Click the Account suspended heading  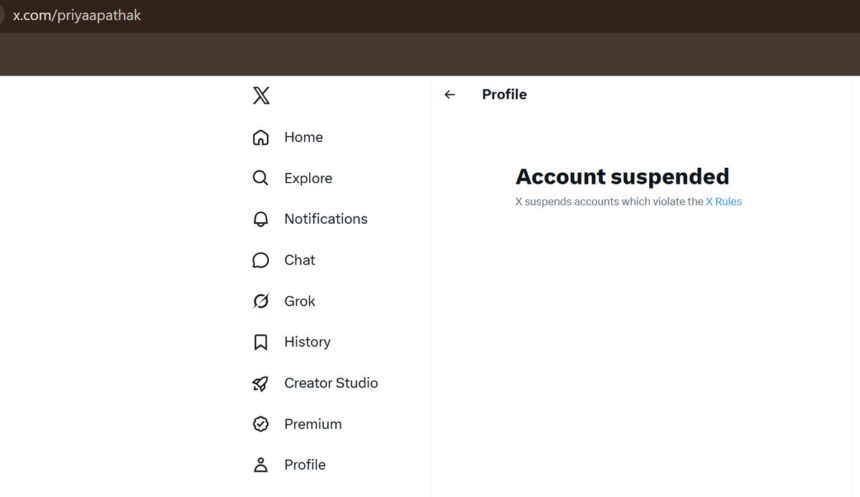coord(622,177)
